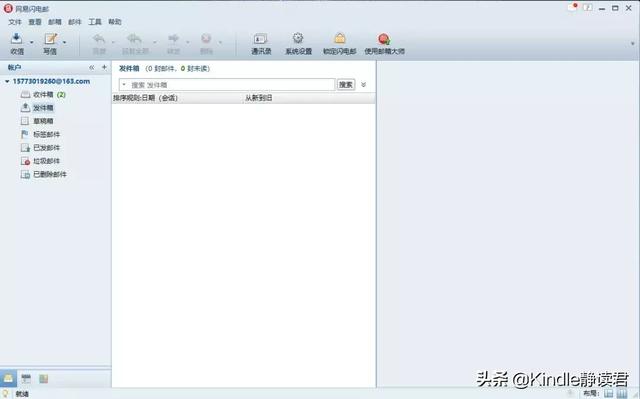The image size is (640, 399).
Task: Open the 文件 menu
Action: [15, 22]
